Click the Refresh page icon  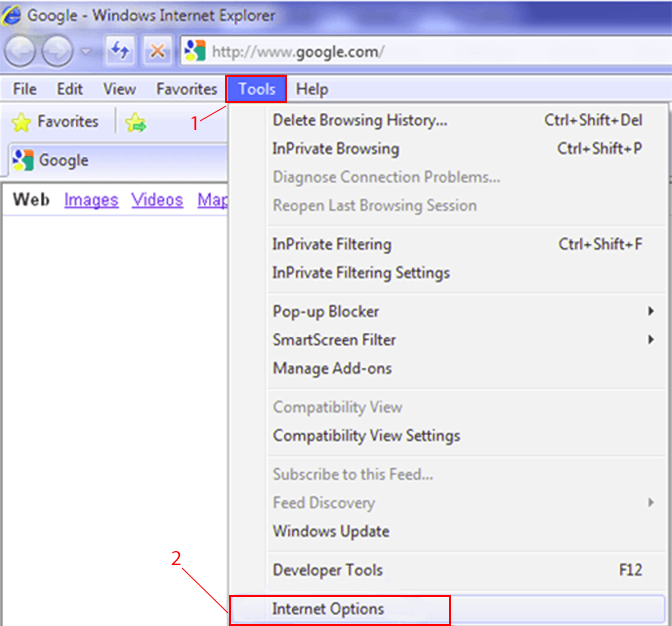coord(120,51)
